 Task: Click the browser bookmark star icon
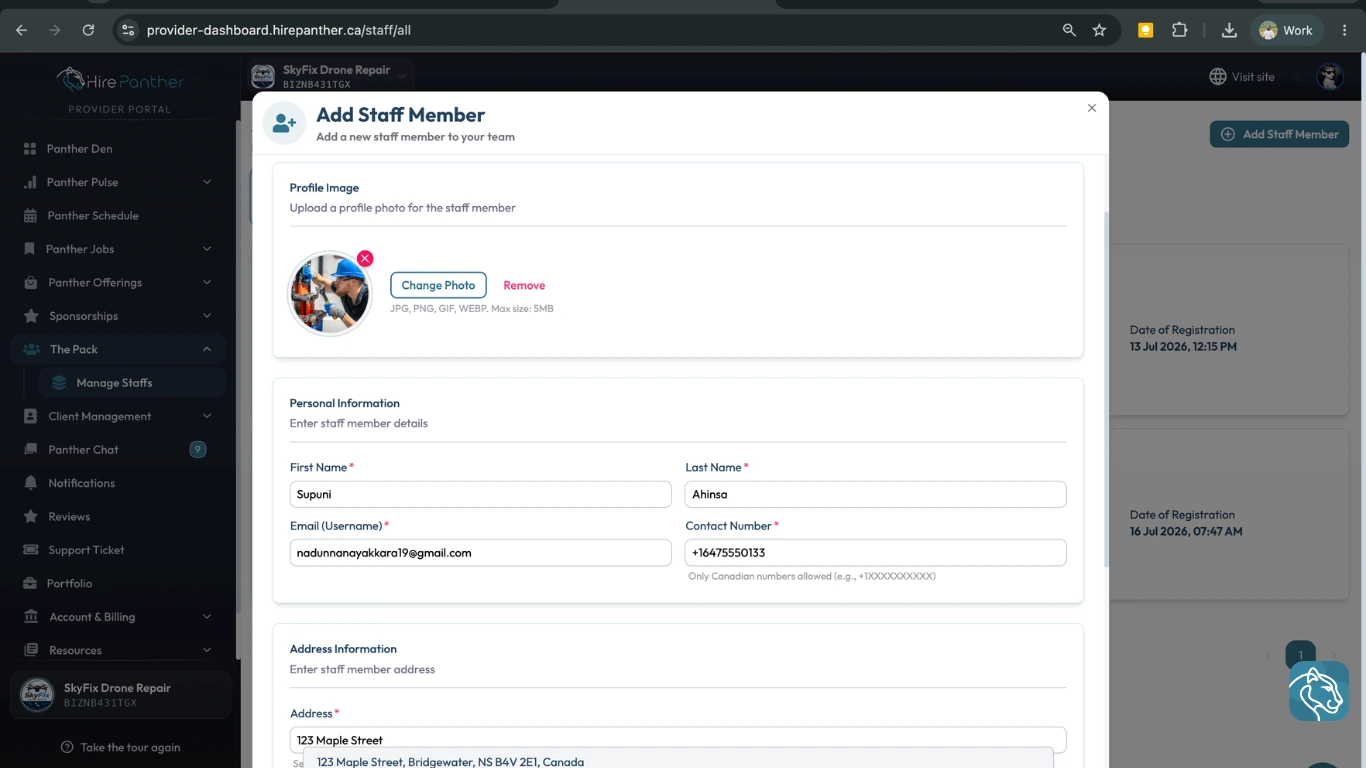(1099, 30)
